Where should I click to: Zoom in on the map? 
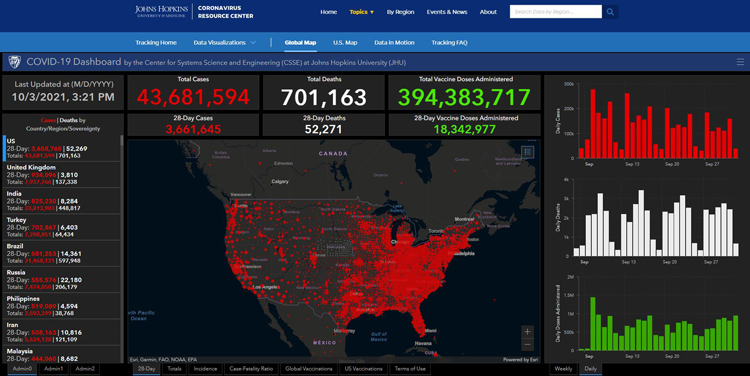pos(527,332)
